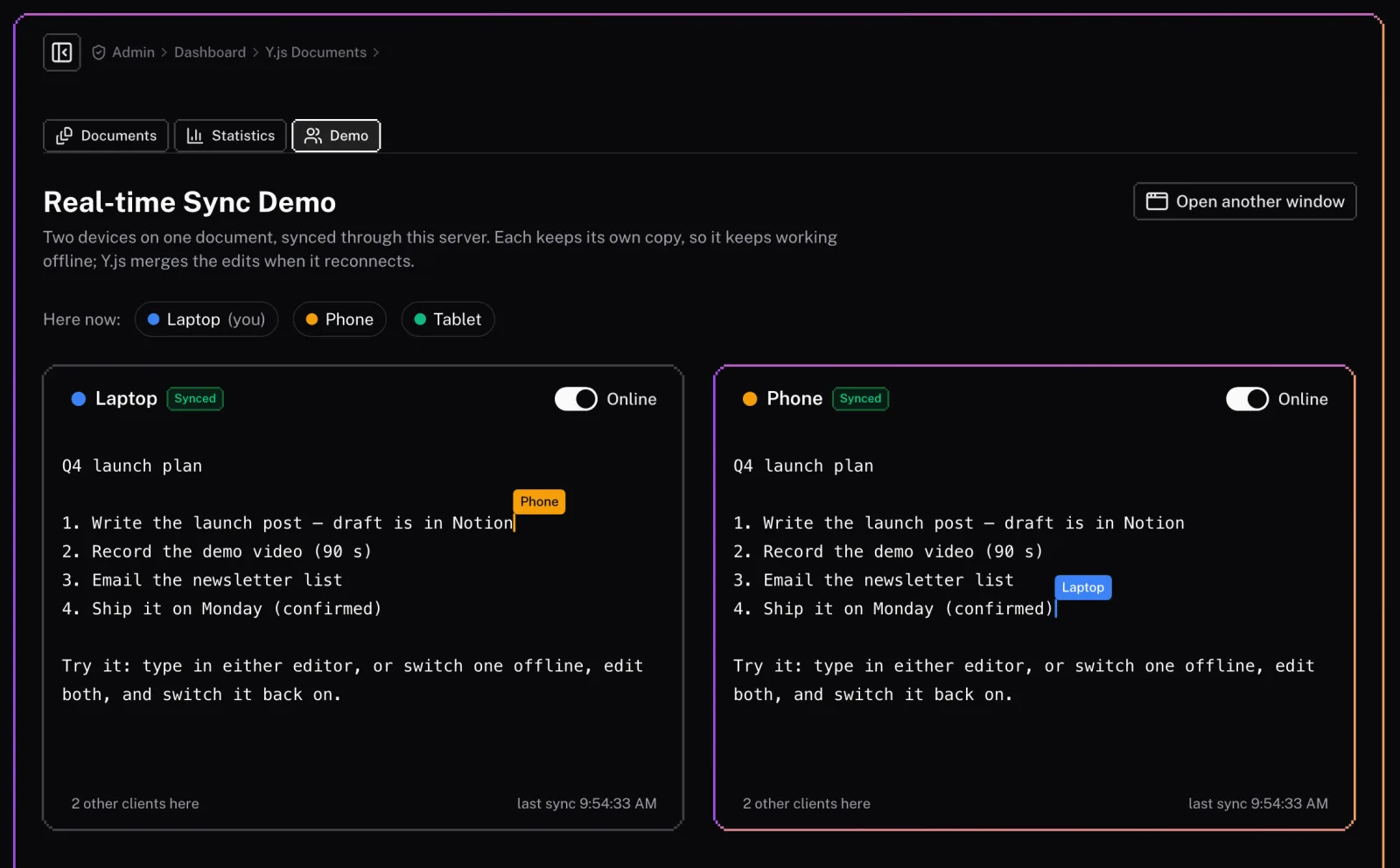Click the blue dot beside Laptop panel title
The image size is (1400, 868).
coord(79,399)
